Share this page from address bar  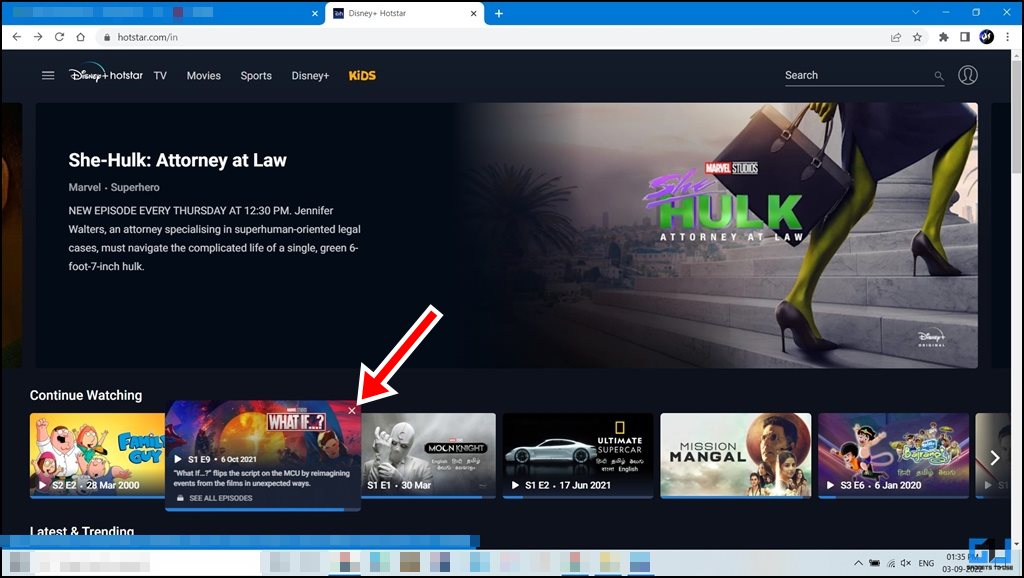coord(896,37)
